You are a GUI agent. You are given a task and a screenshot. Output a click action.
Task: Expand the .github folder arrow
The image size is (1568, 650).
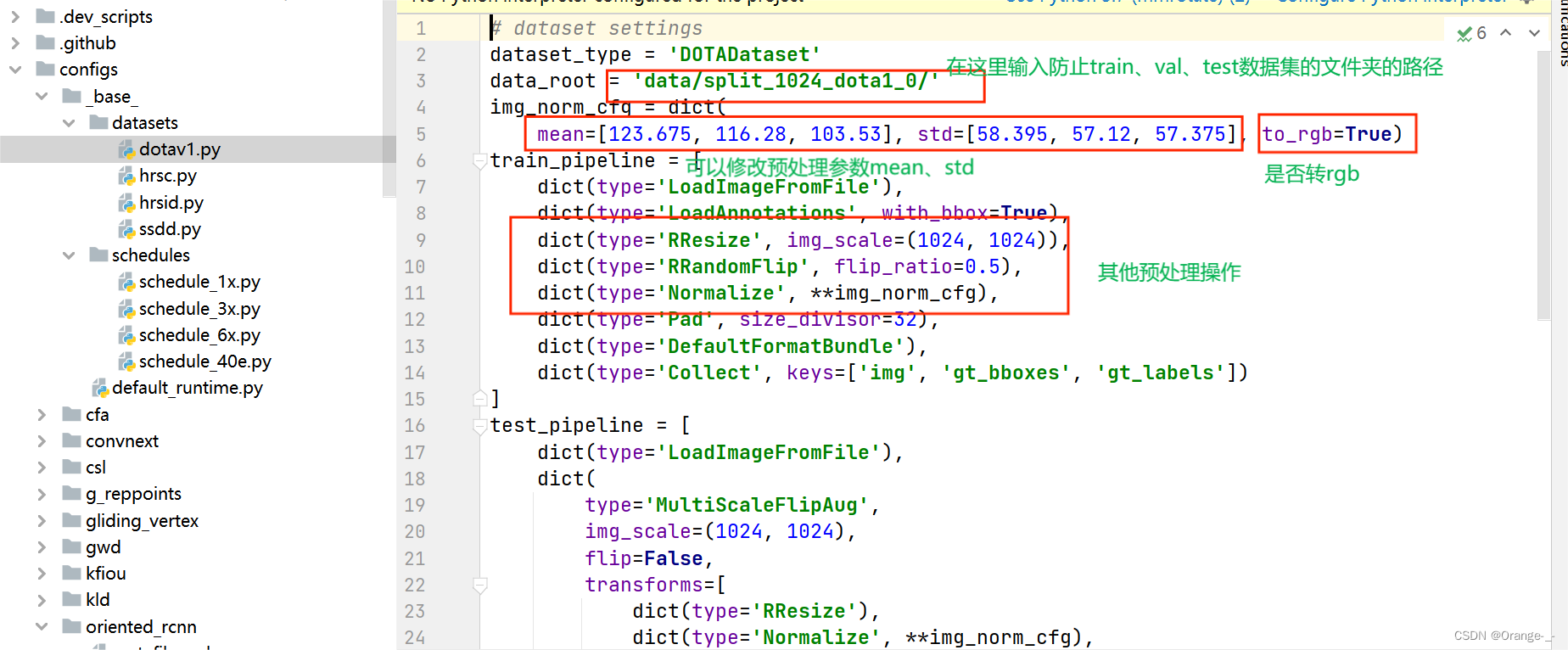[x=15, y=42]
